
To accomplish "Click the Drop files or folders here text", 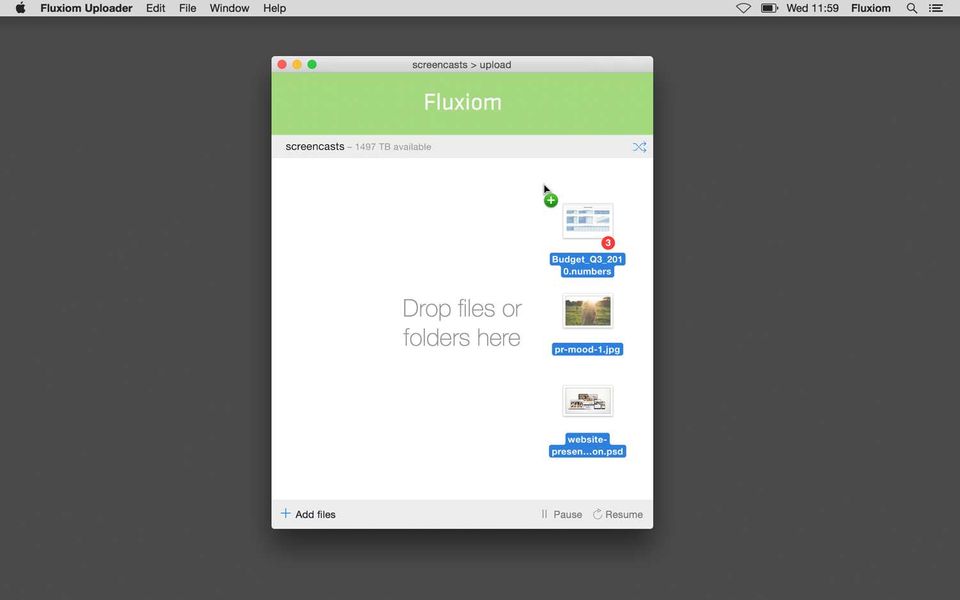I will pos(462,323).
